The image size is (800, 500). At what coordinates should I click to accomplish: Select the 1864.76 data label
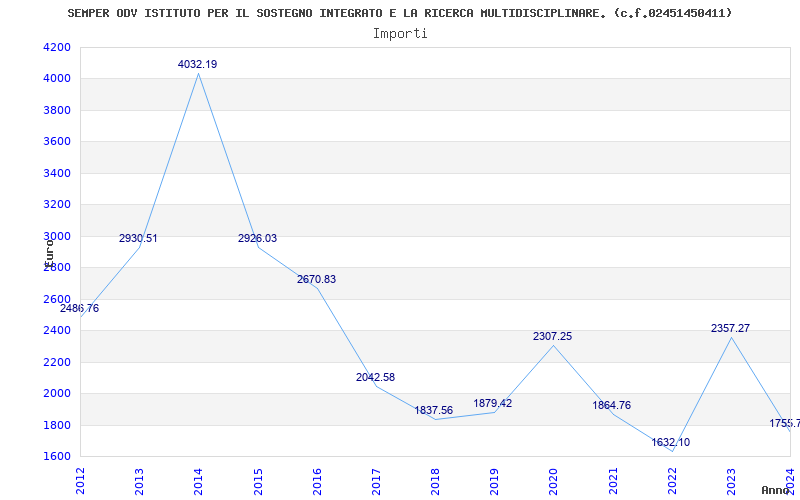tap(612, 406)
